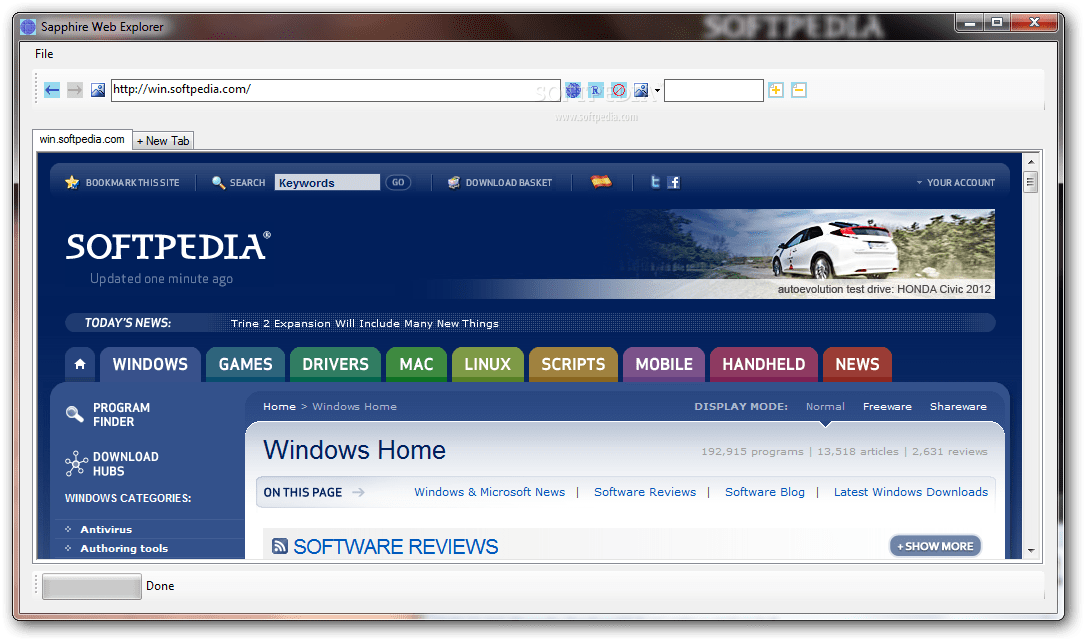This screenshot has height=641, width=1085.
Task: Click the RSS icon beside Software Reviews
Action: coord(280,546)
